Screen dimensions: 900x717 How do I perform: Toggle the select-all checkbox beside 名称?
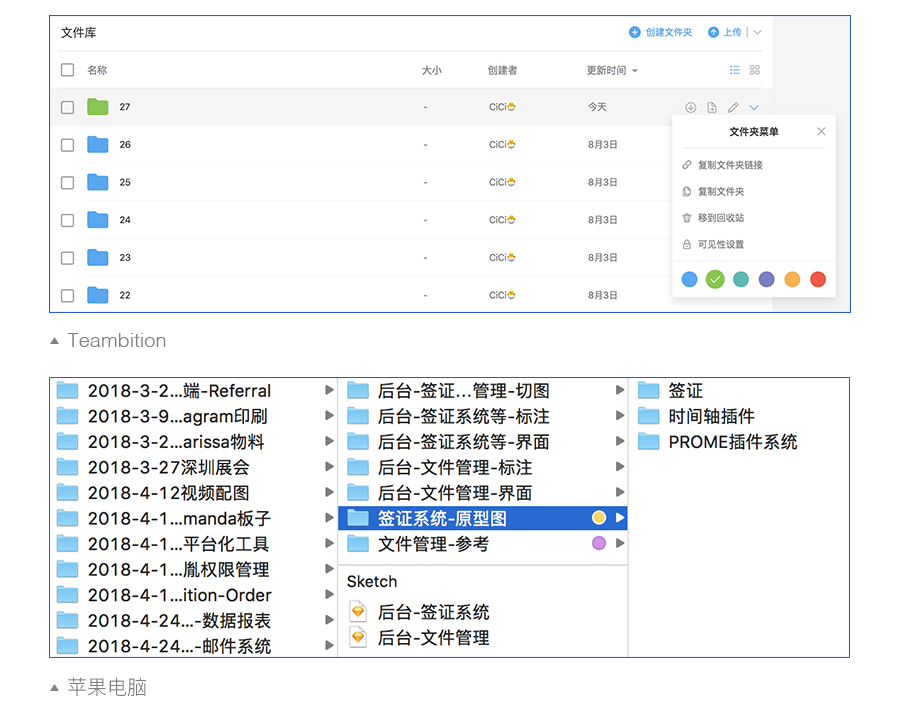pyautogui.click(x=68, y=70)
